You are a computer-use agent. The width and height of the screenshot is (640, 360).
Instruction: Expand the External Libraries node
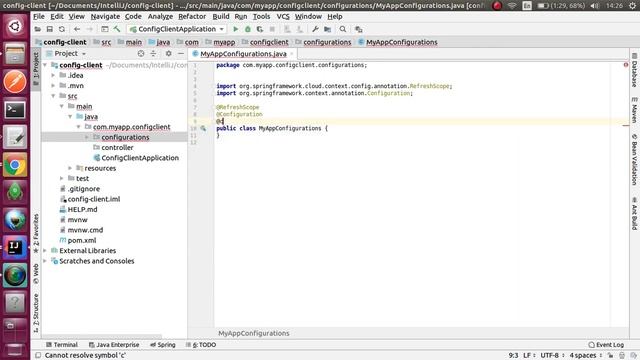(45, 251)
